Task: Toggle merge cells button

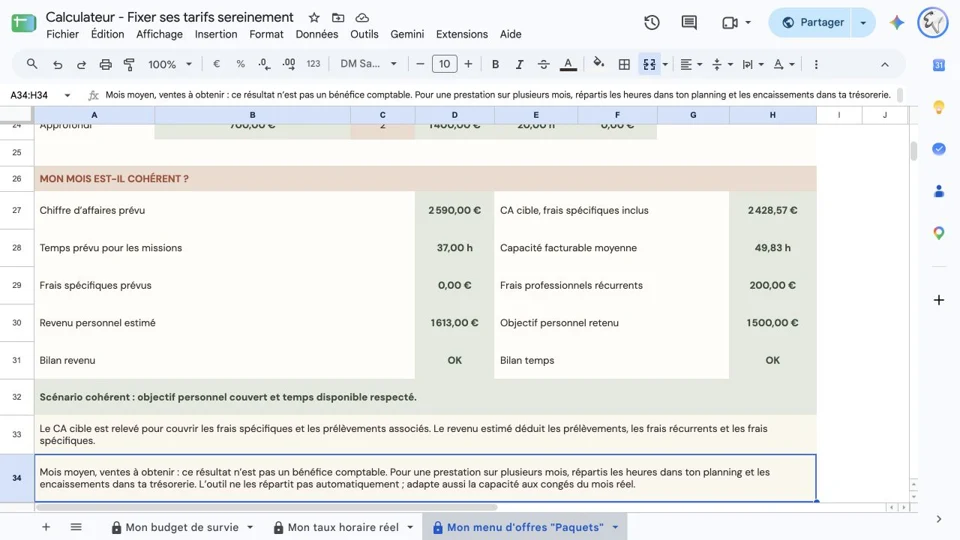Action: tap(649, 64)
